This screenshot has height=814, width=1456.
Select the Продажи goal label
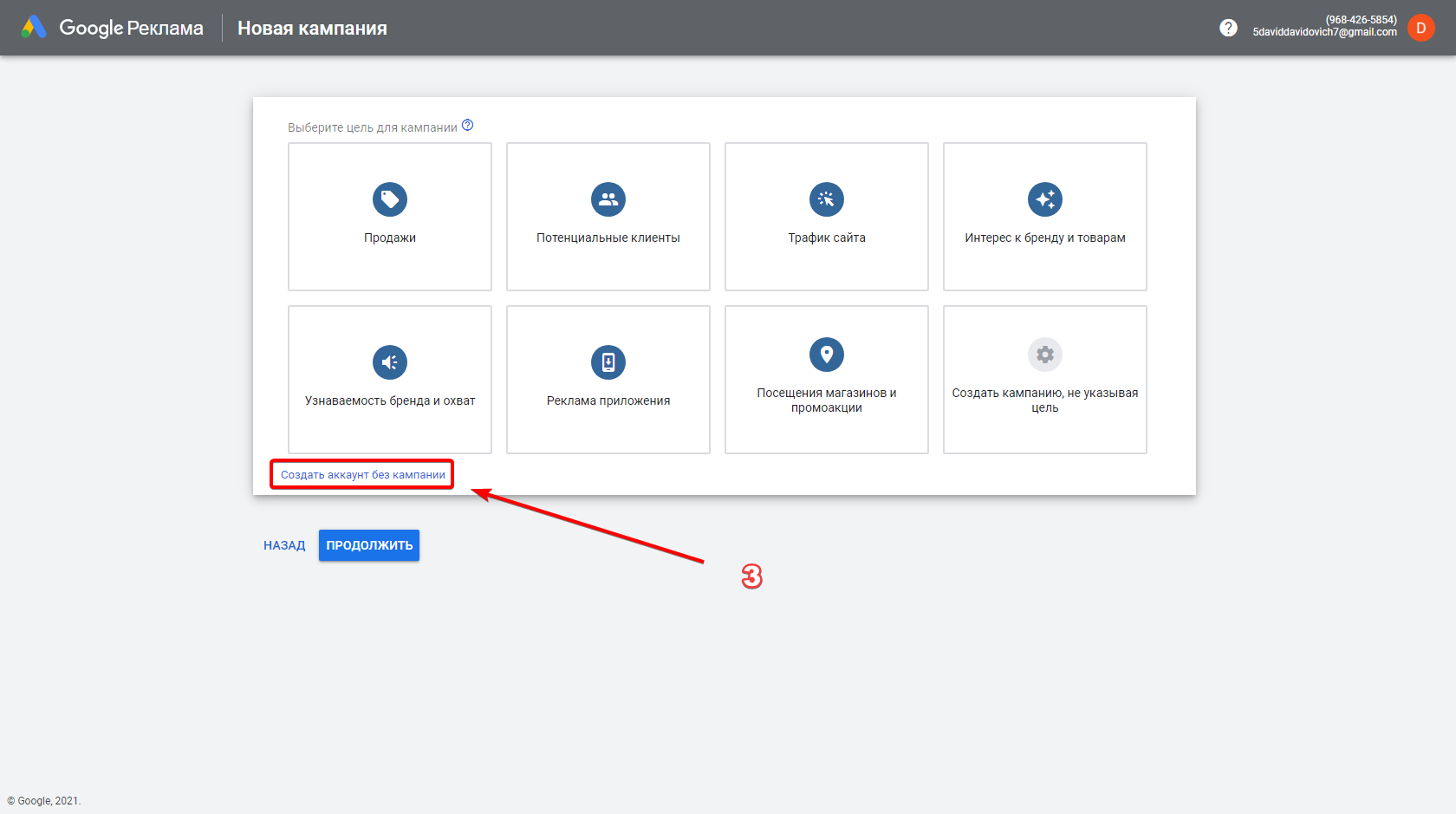[390, 238]
